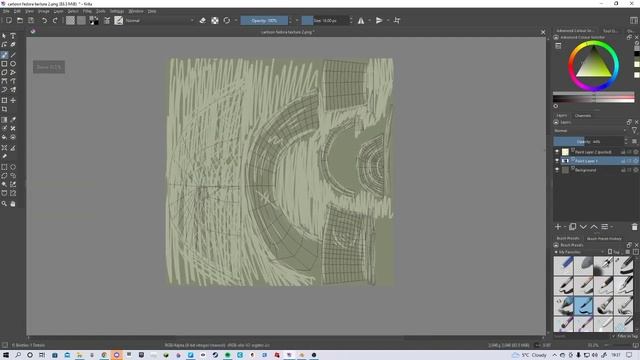Hide the selected Paint Layer 1
640x360 pixels.
(557, 161)
